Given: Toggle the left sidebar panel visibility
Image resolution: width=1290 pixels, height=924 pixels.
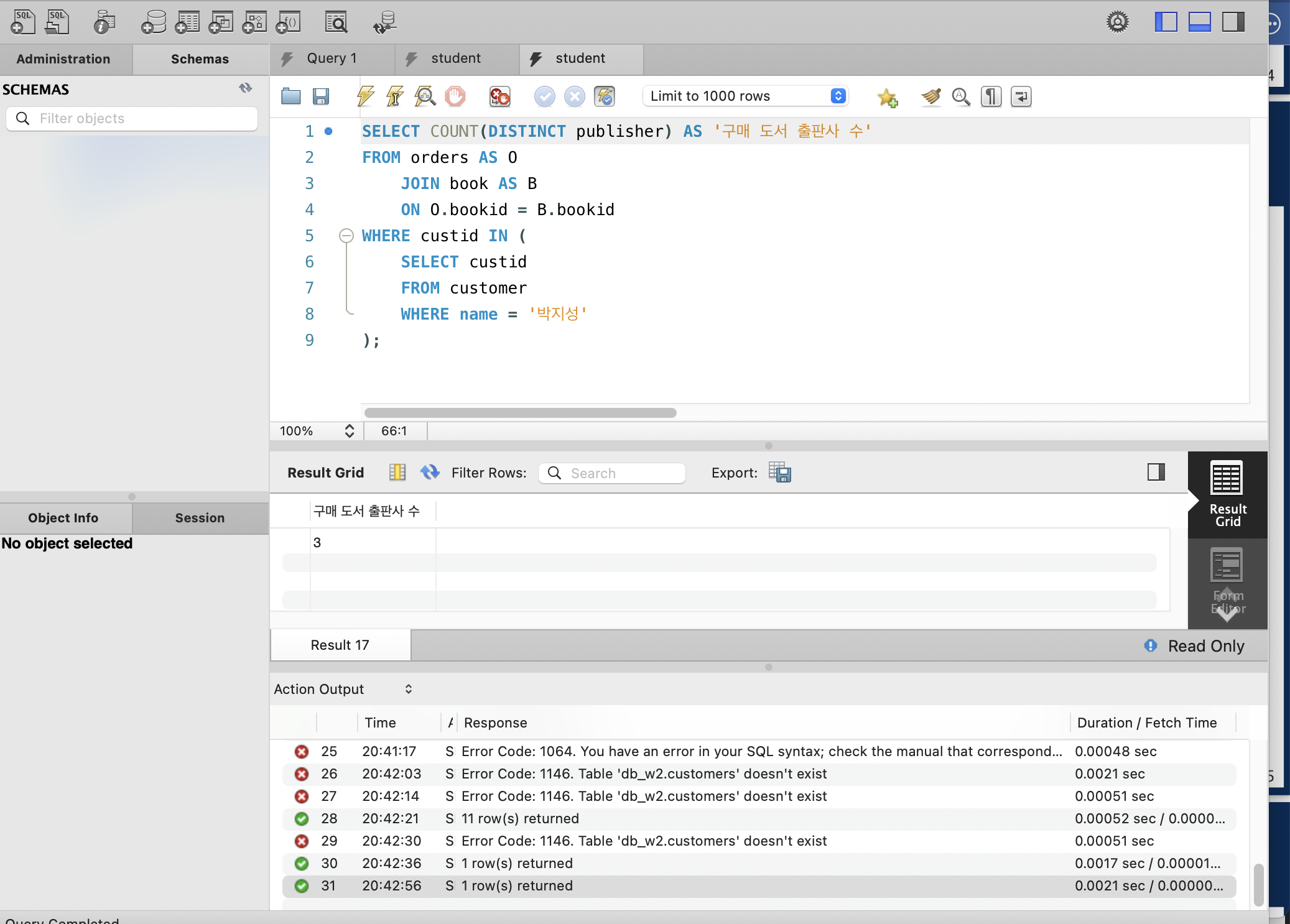Looking at the screenshot, I should pos(1166,22).
